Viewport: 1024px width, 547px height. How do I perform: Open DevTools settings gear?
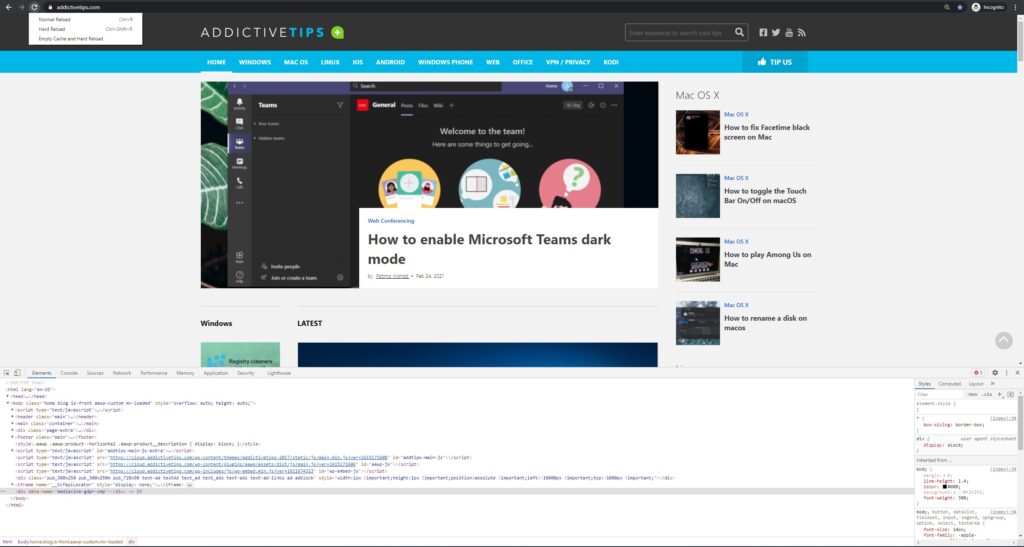[995, 373]
